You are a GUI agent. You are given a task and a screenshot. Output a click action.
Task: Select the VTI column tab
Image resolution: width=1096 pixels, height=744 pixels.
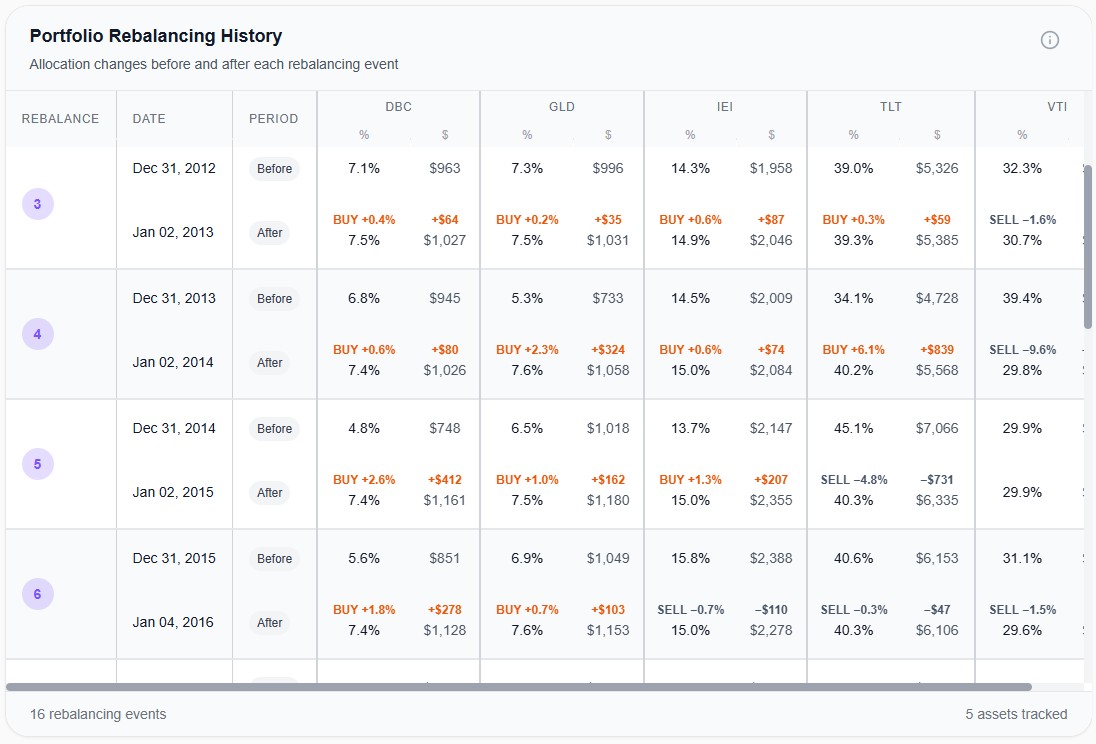[1057, 106]
